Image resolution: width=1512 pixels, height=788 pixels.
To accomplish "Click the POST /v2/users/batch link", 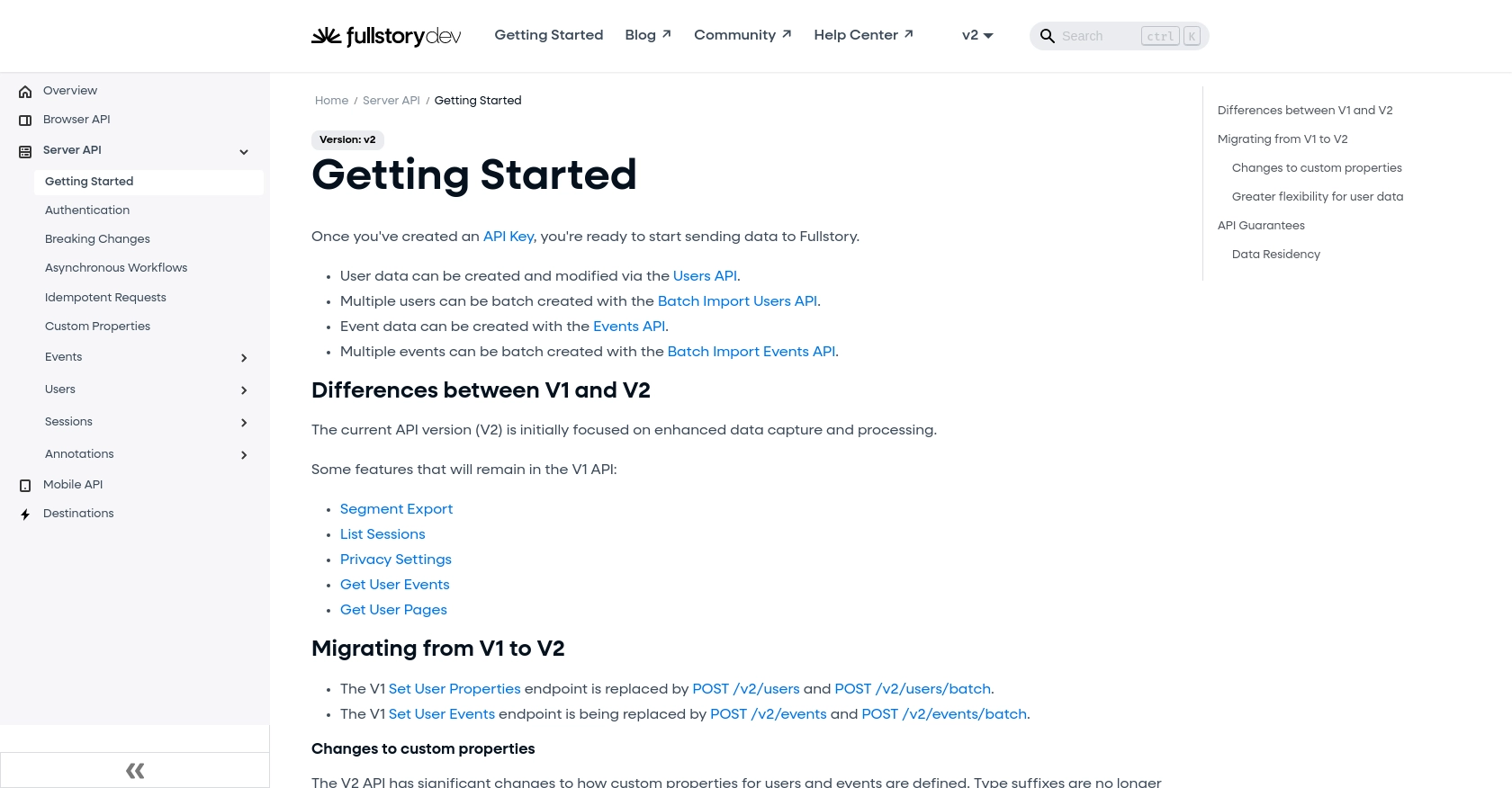I will [x=913, y=689].
